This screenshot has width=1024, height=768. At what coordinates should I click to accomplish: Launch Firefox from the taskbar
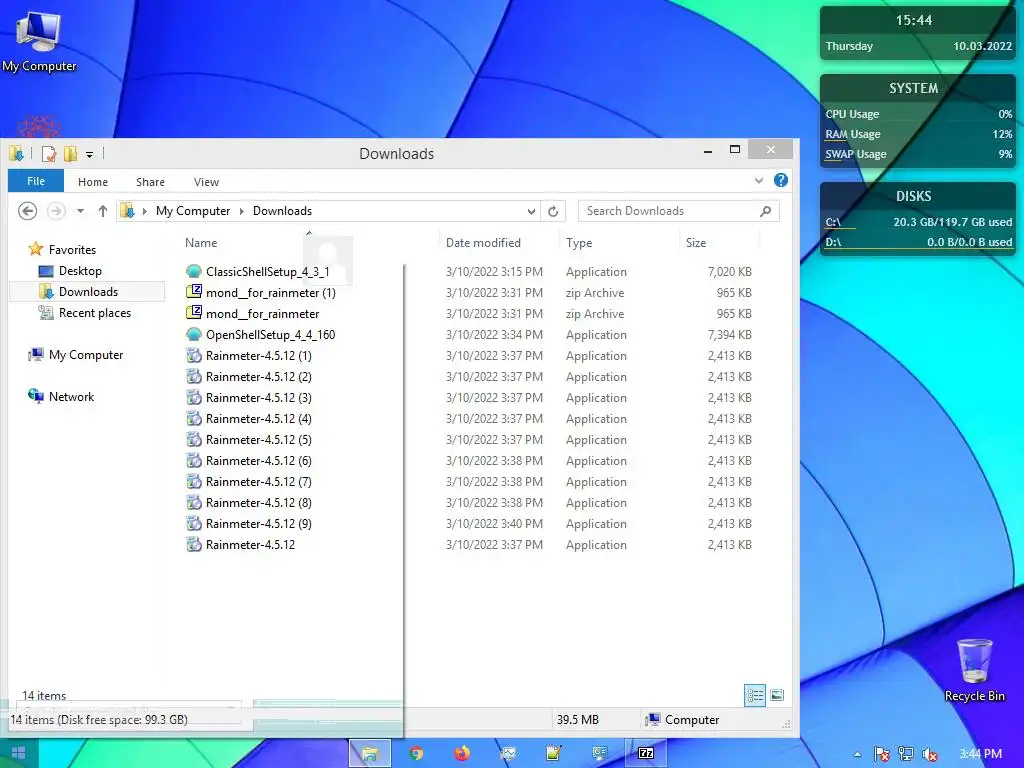click(x=462, y=753)
